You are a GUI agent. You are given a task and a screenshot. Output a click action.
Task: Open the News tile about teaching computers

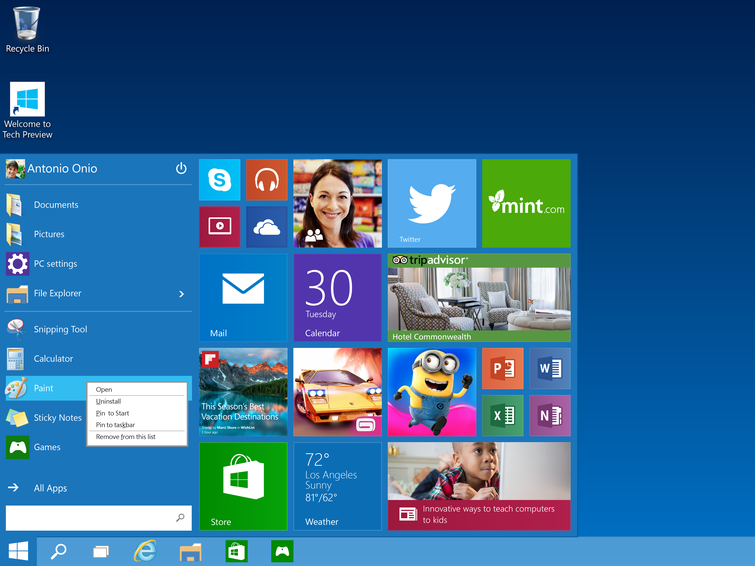click(x=479, y=487)
